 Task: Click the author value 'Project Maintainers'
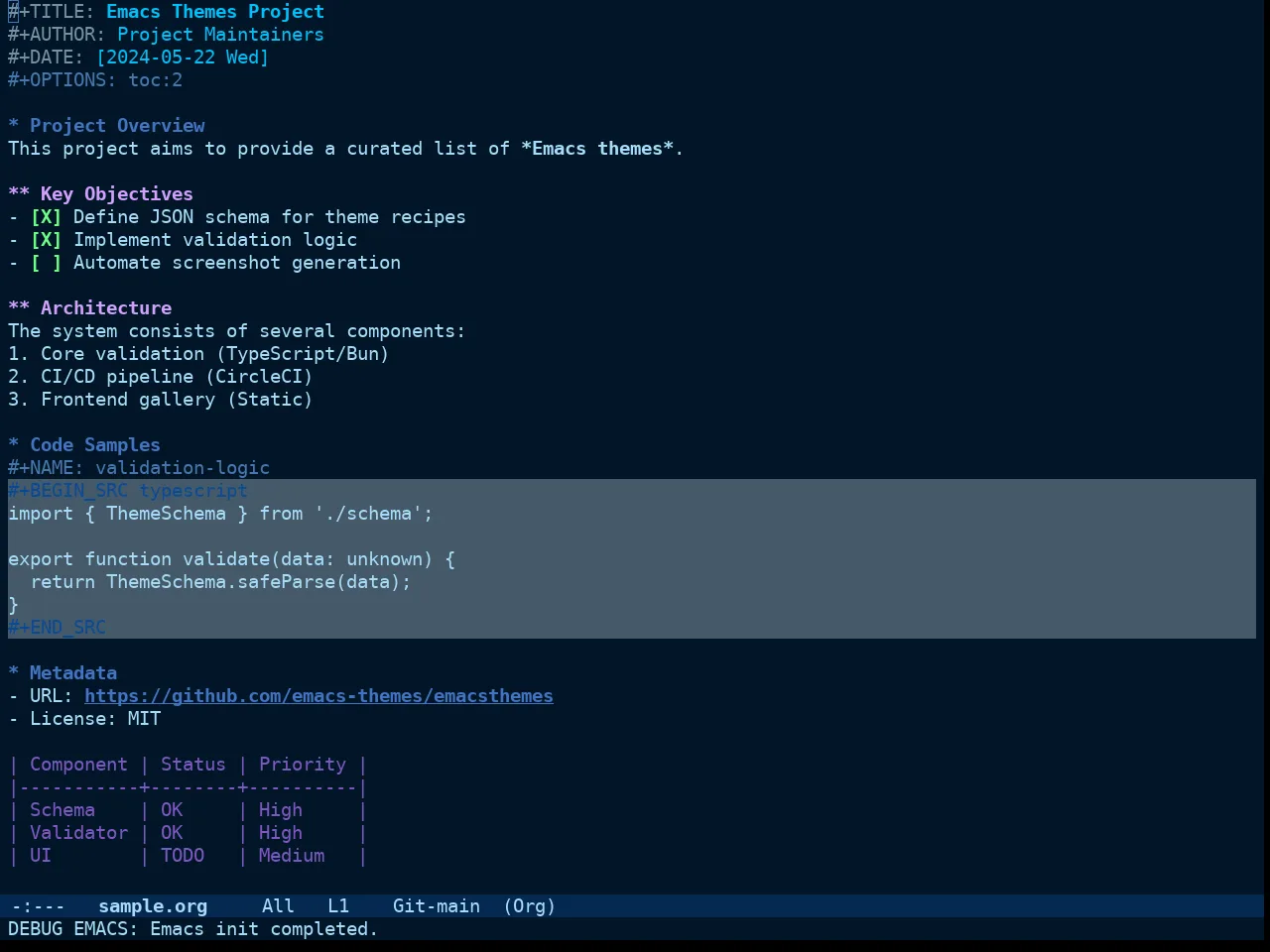point(220,35)
